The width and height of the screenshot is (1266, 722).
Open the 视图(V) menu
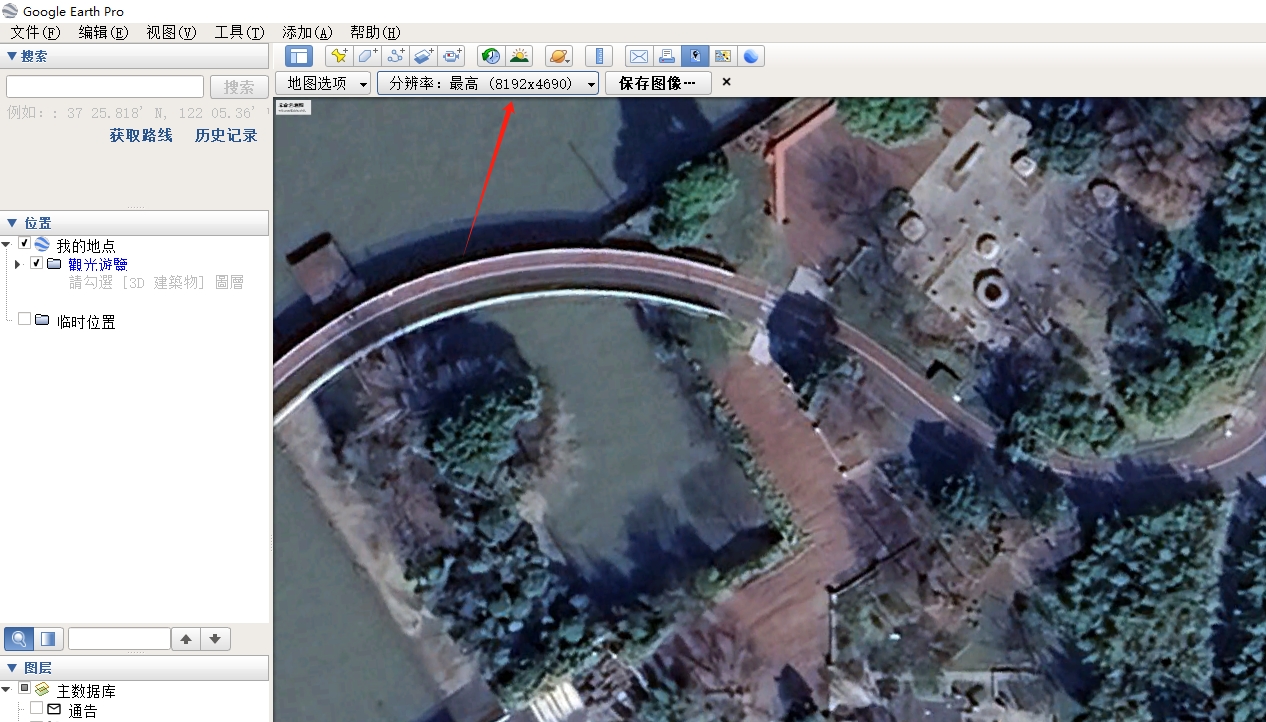pyautogui.click(x=172, y=32)
